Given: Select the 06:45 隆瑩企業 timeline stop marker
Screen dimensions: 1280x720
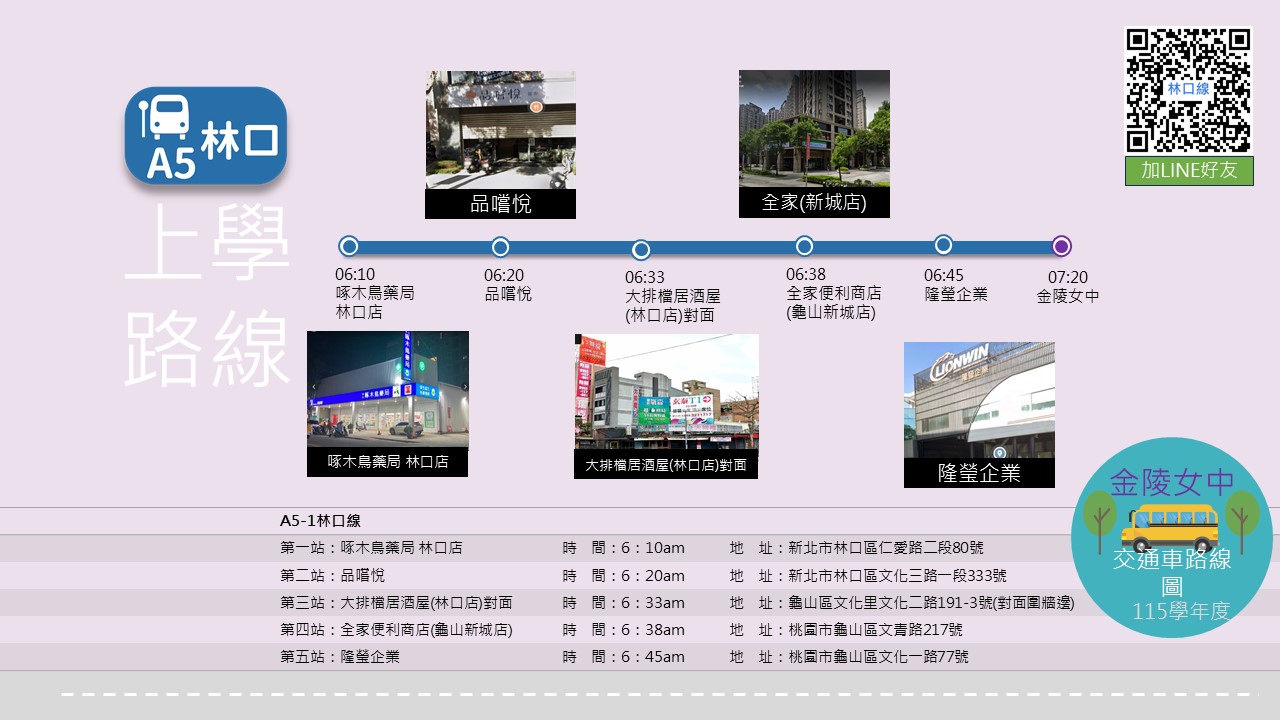Looking at the screenshot, I should pos(943,245).
